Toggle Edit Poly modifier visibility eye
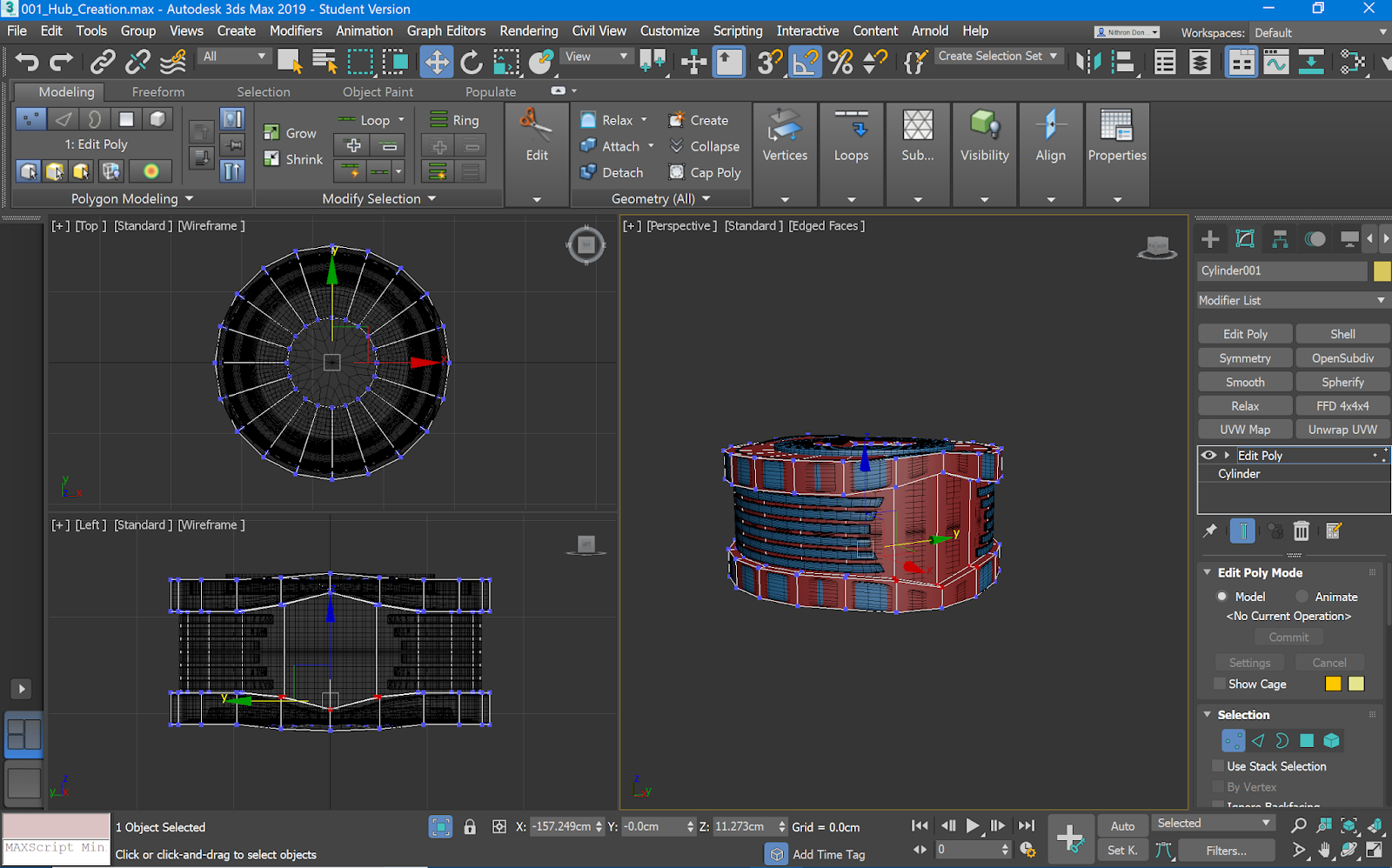1392x868 pixels. pos(1208,455)
